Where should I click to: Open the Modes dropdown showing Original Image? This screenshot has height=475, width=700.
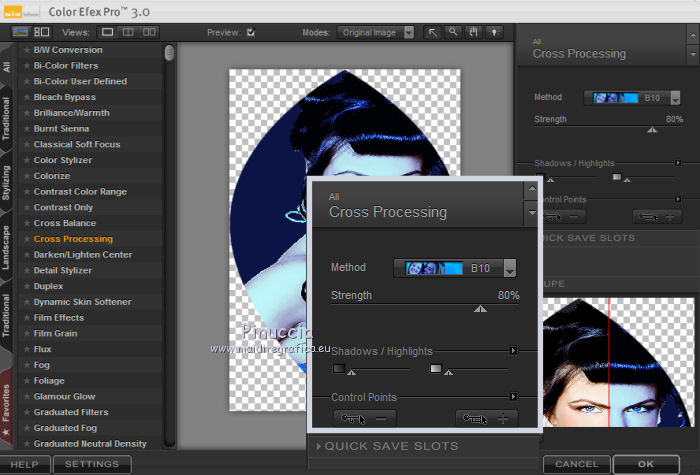click(375, 33)
